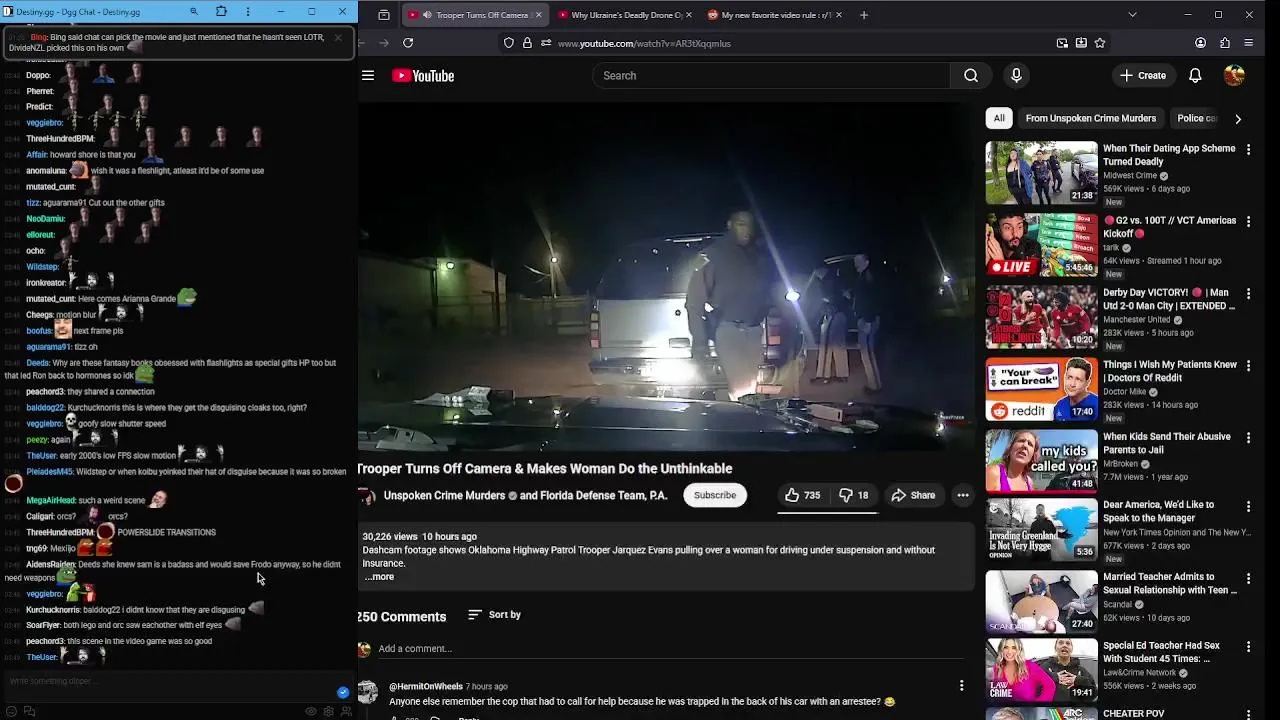Open the YouTube hamburger guide menu
This screenshot has width=1280, height=720.
[368, 76]
